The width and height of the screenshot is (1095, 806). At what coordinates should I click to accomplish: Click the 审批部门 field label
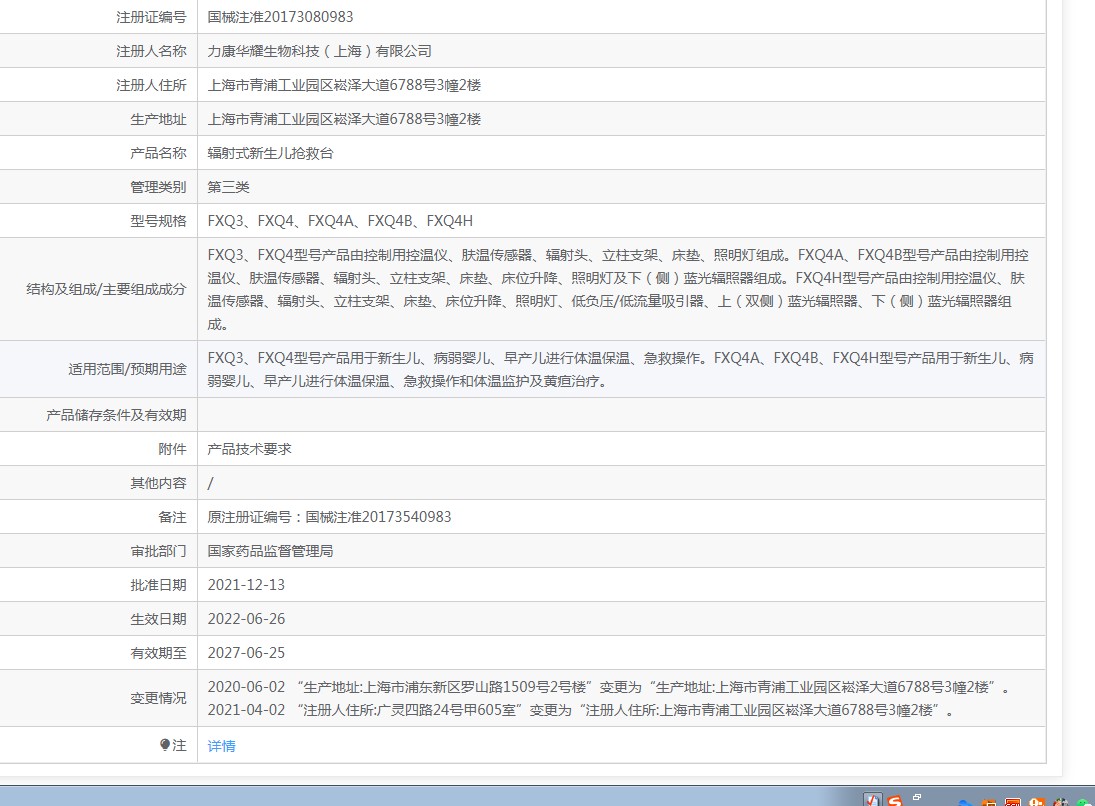pyautogui.click(x=159, y=551)
